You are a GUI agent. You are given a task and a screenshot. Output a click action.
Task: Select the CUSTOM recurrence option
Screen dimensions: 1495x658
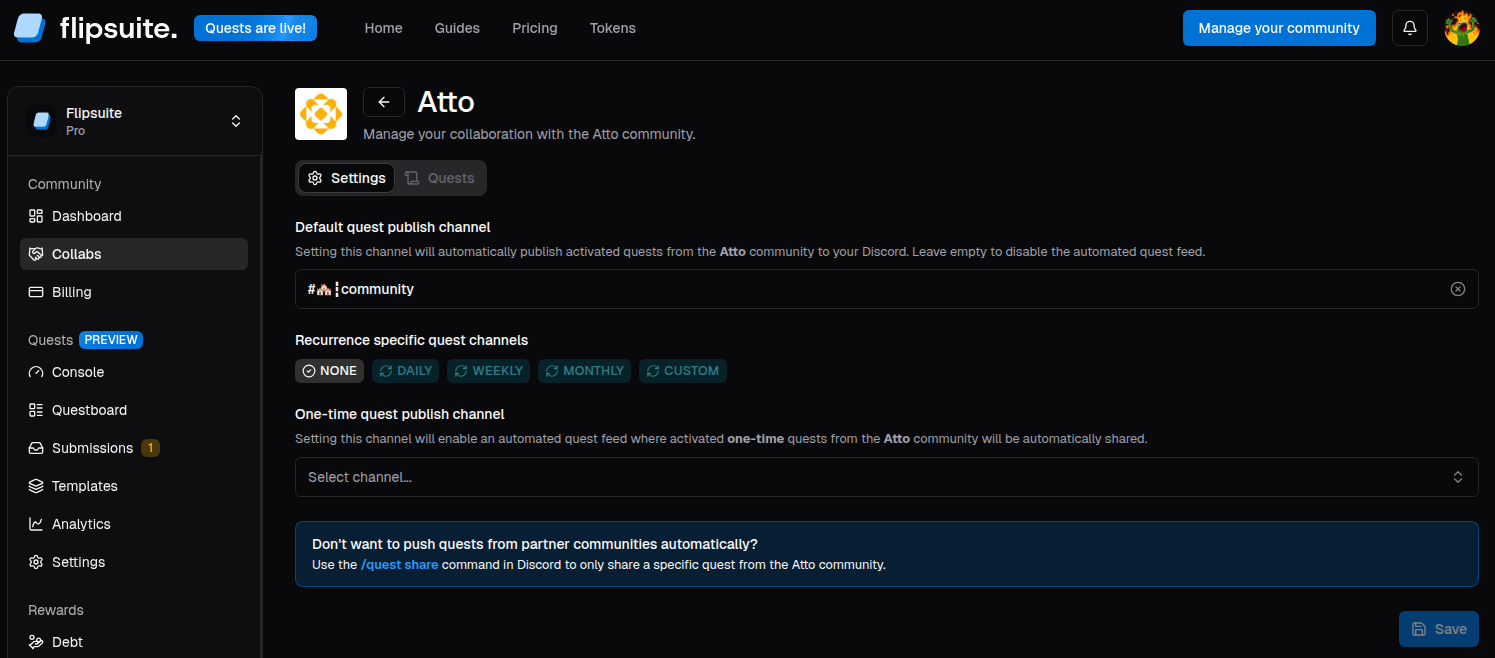[x=683, y=371]
